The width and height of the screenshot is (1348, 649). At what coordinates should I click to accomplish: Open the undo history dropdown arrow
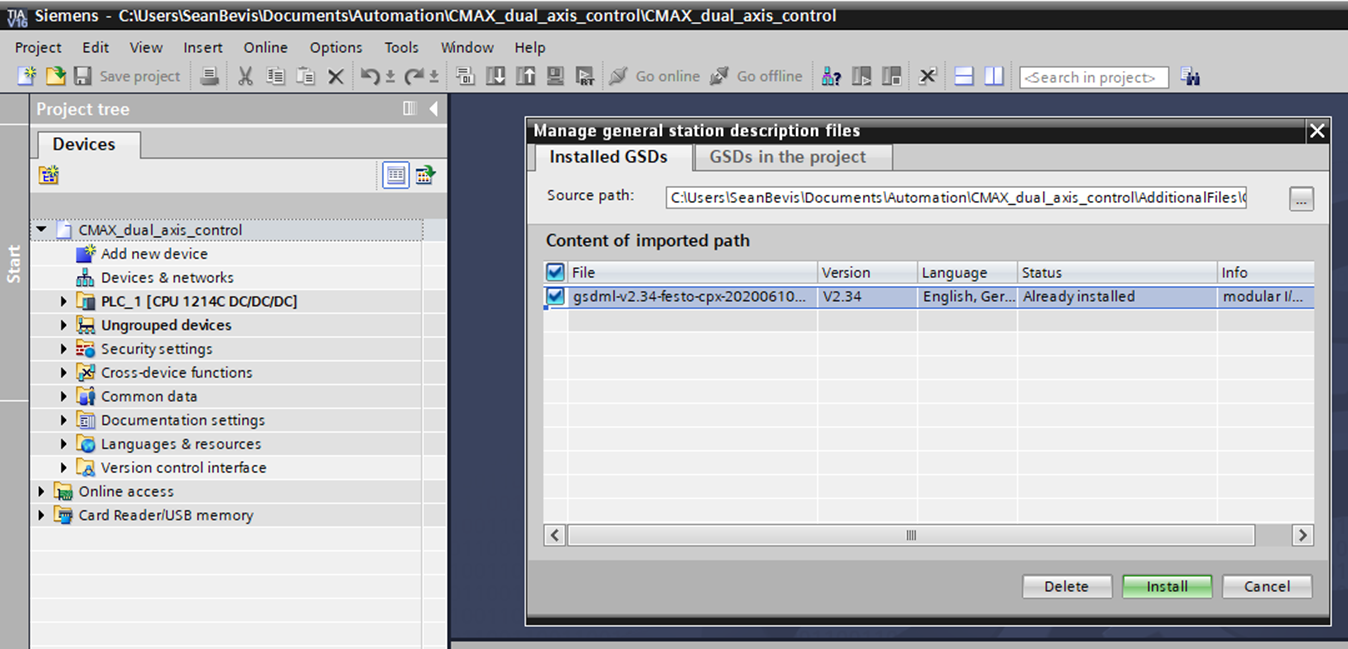[x=390, y=77]
